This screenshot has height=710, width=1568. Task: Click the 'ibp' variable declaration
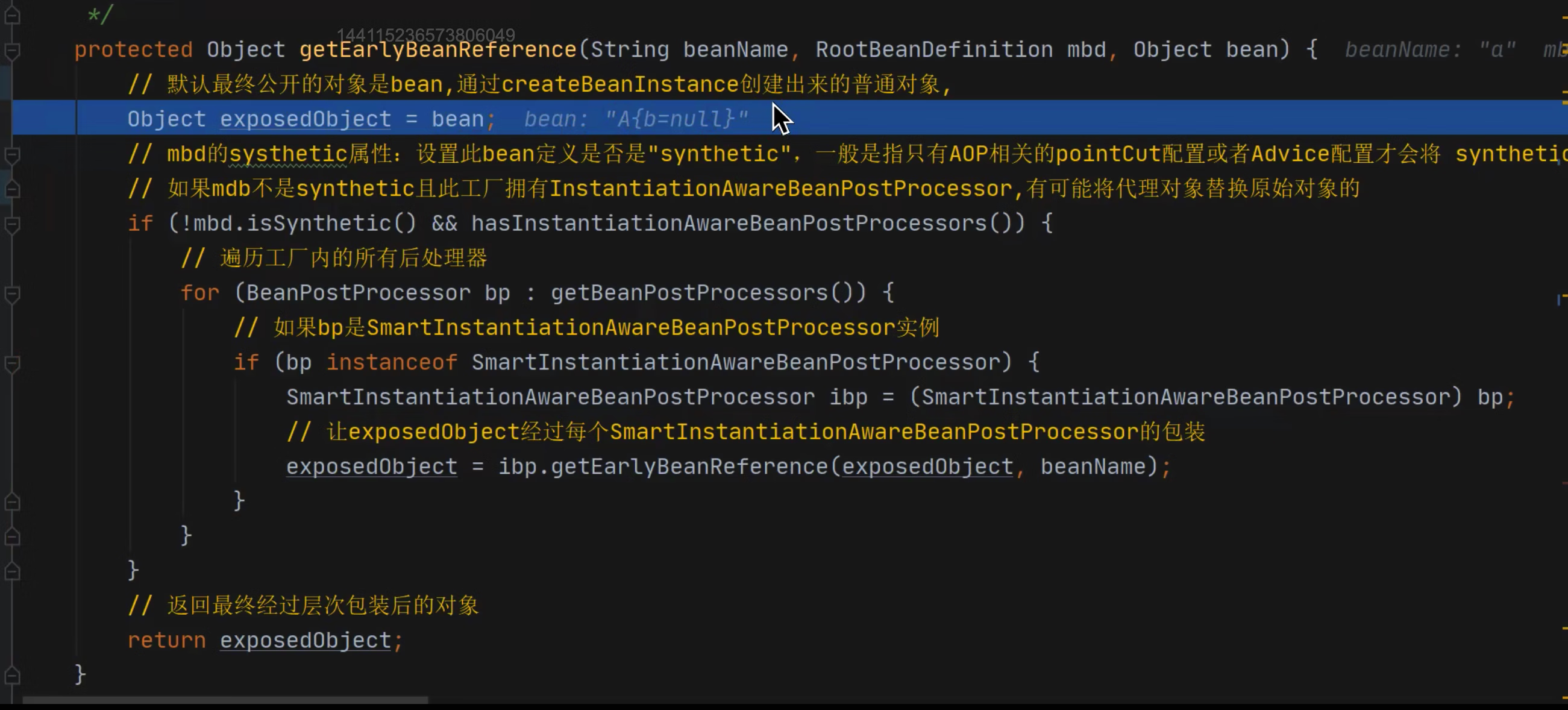848,397
